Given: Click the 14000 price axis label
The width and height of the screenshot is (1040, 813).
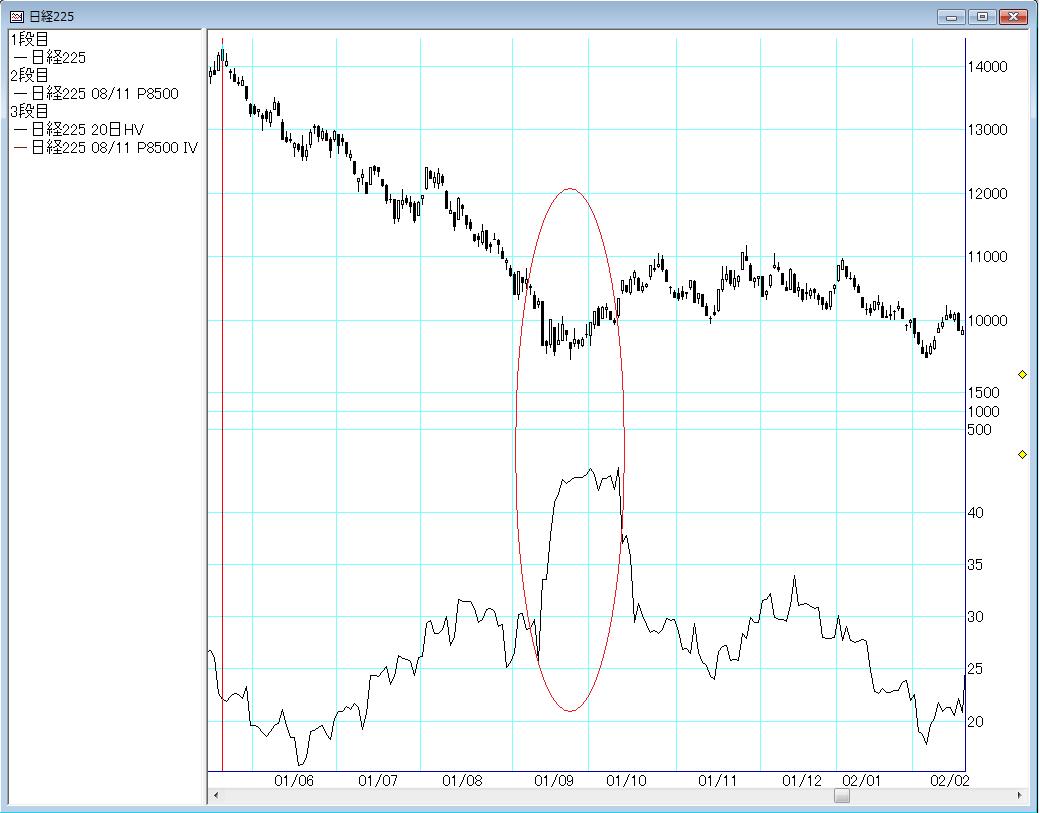Looking at the screenshot, I should click(x=987, y=66).
